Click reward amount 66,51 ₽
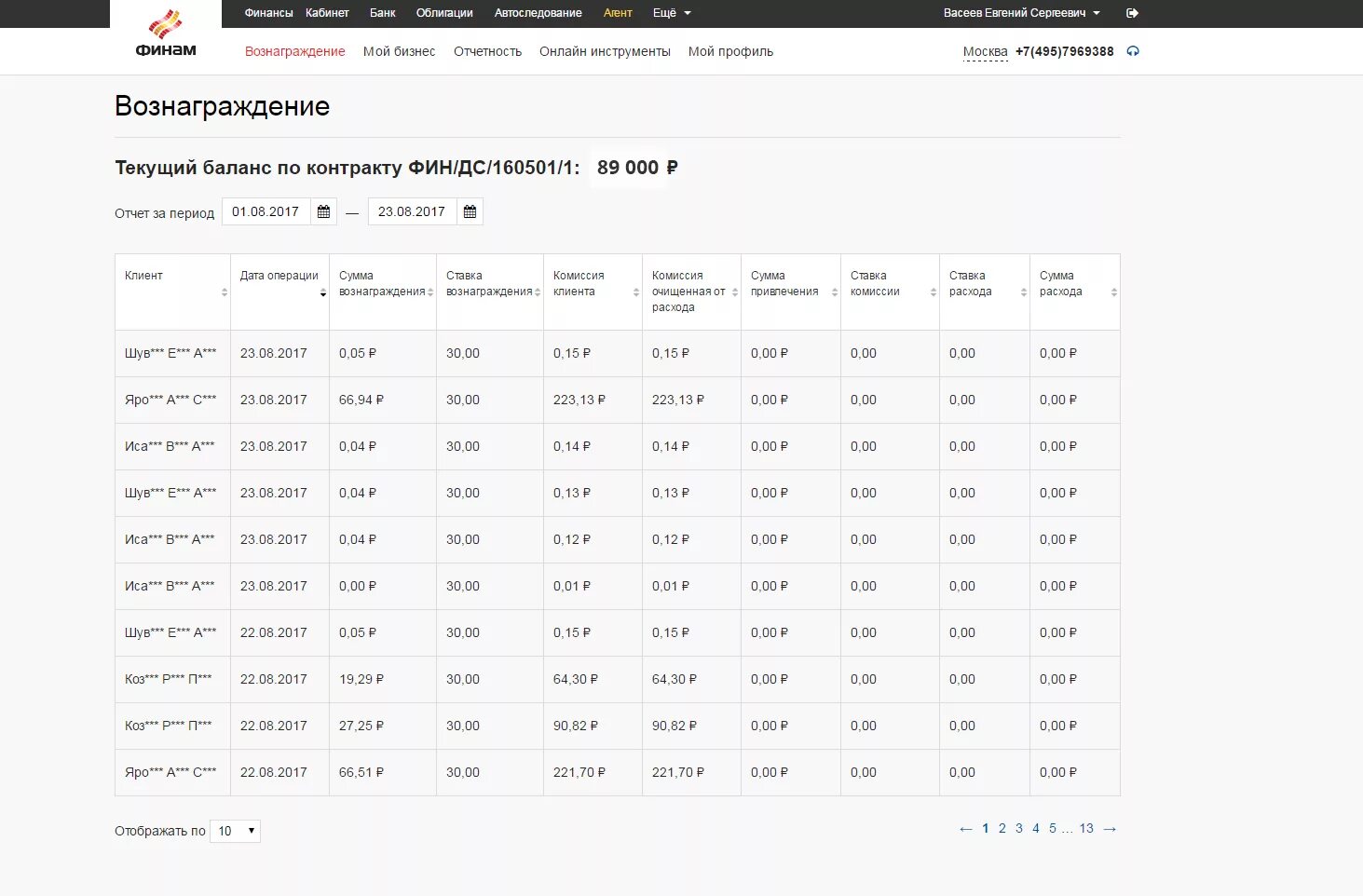 click(x=361, y=772)
